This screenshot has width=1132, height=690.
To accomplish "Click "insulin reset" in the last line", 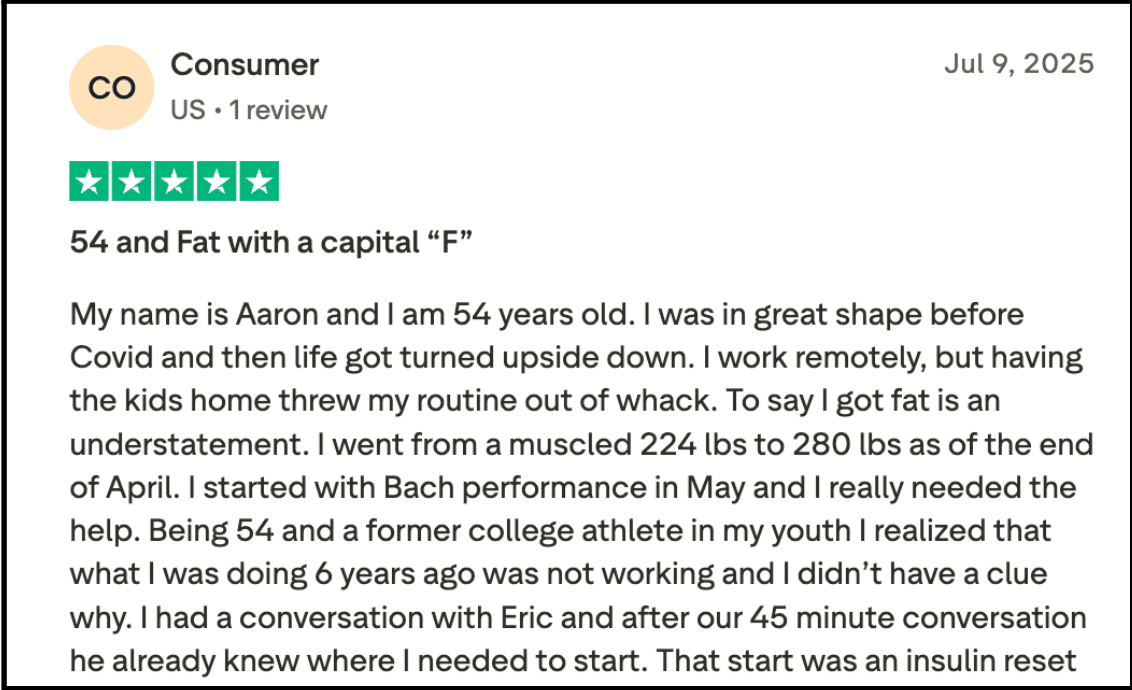I will 979,662.
